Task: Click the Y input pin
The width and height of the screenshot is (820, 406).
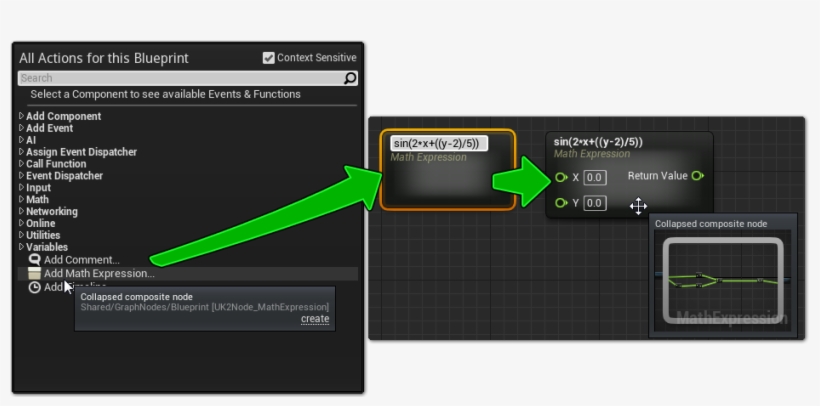Action: pyautogui.click(x=561, y=203)
